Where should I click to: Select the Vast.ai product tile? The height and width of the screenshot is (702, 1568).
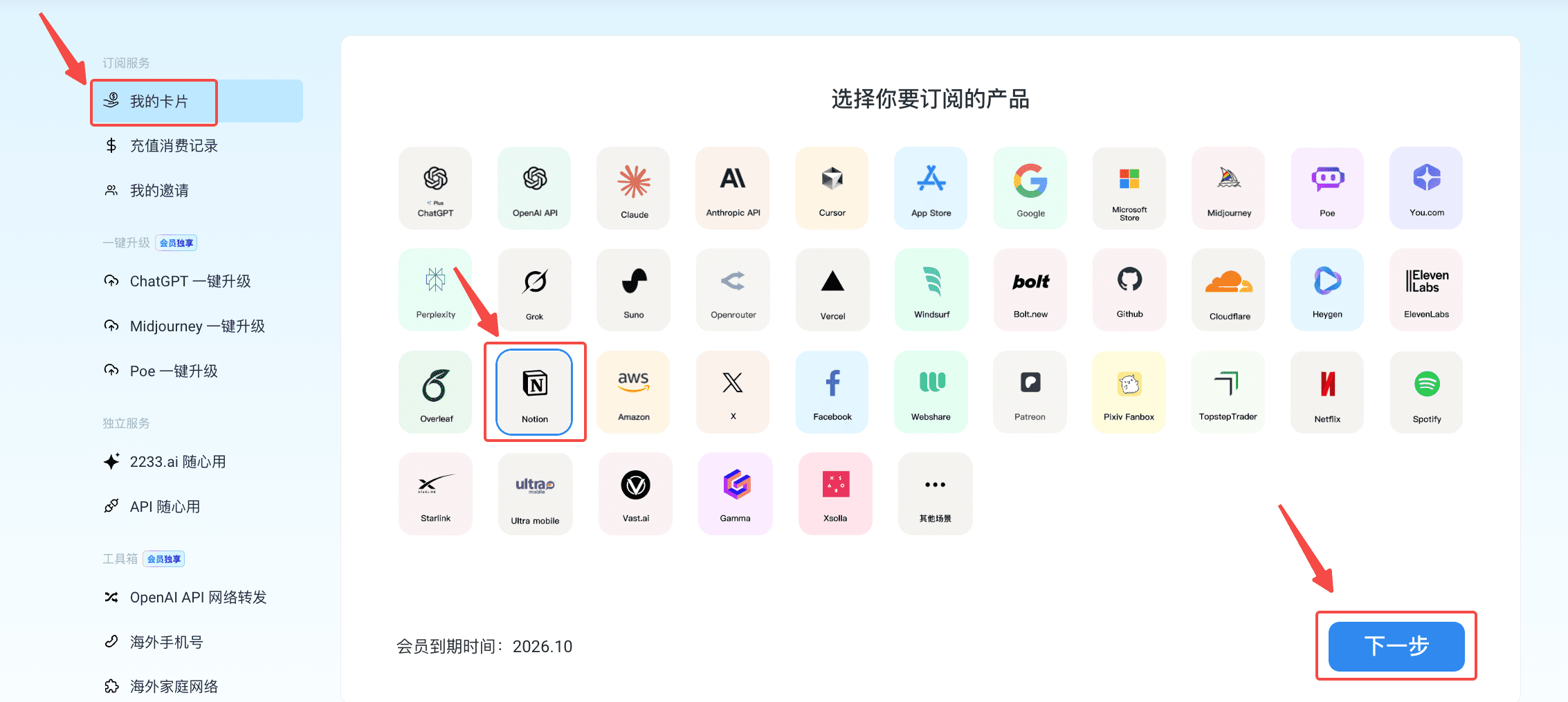point(635,494)
